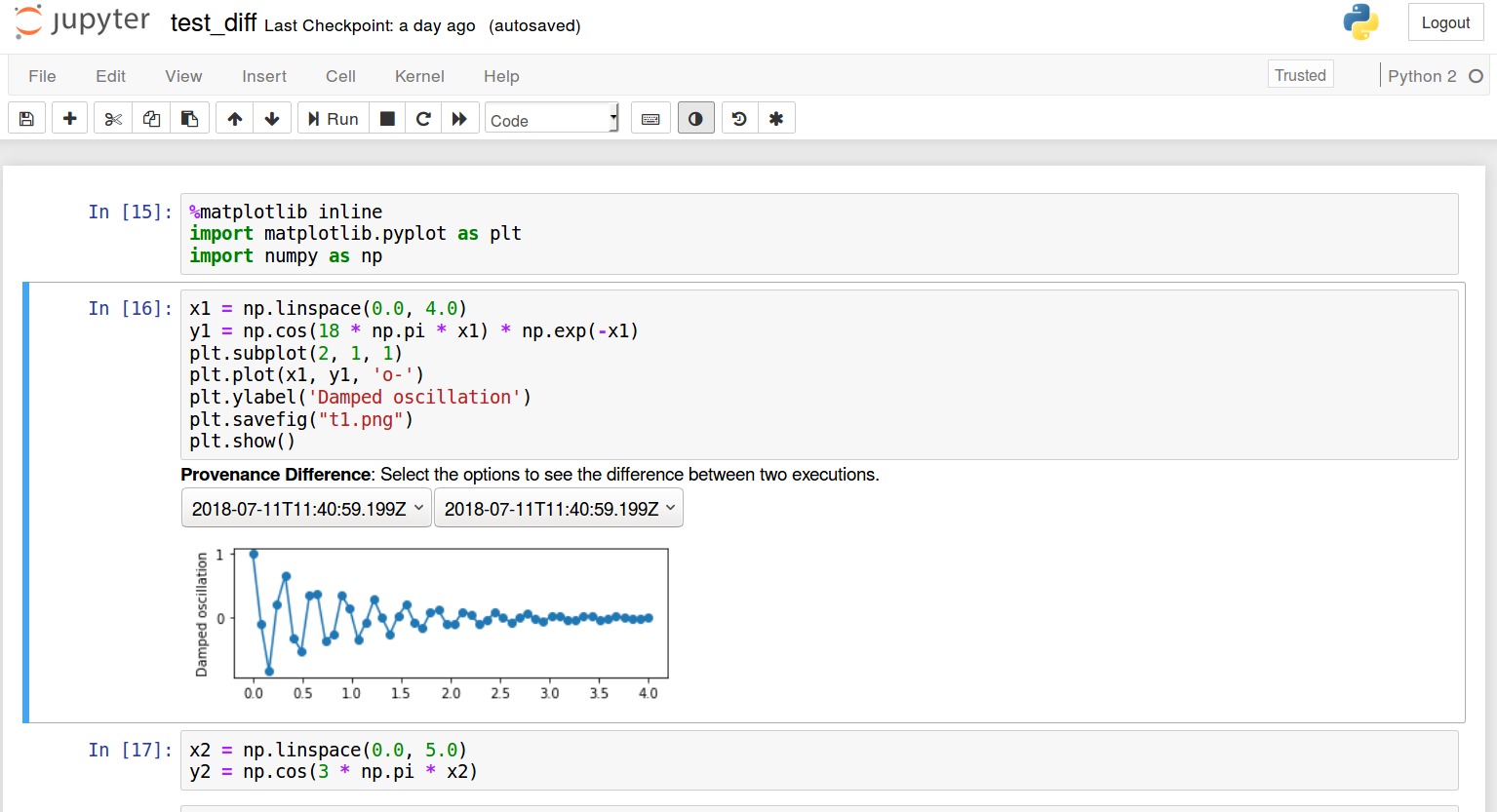1497x812 pixels.
Task: Restart the kernel with the circular arrow icon
Action: [x=423, y=119]
